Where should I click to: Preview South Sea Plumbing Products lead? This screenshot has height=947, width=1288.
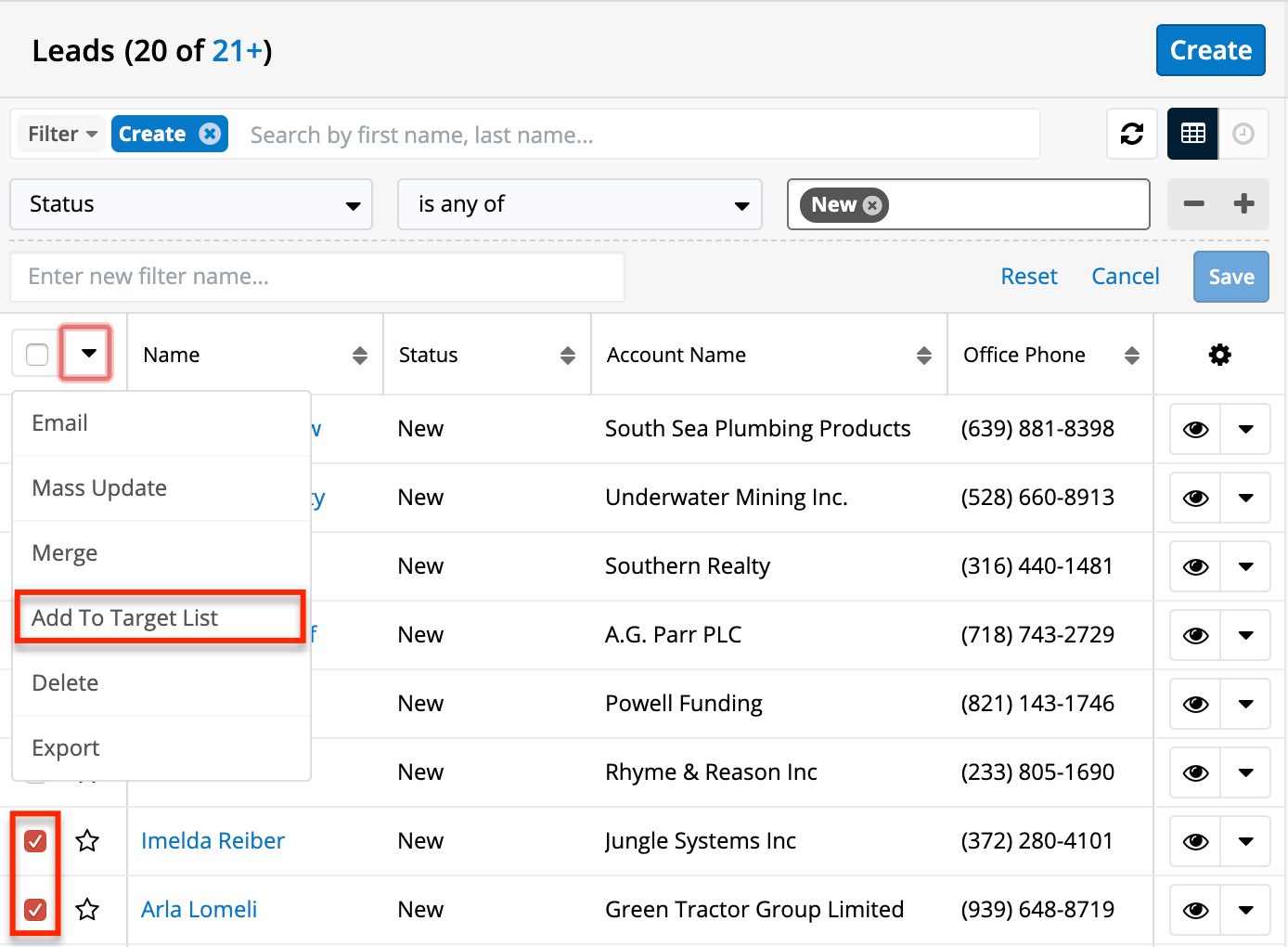point(1195,429)
